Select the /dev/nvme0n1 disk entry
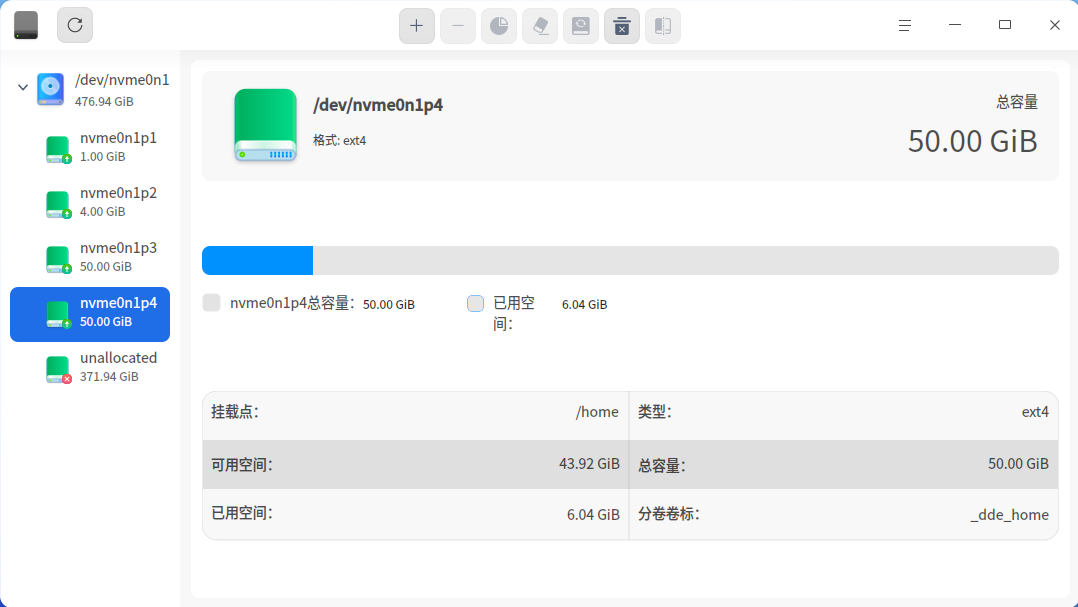 [90, 89]
